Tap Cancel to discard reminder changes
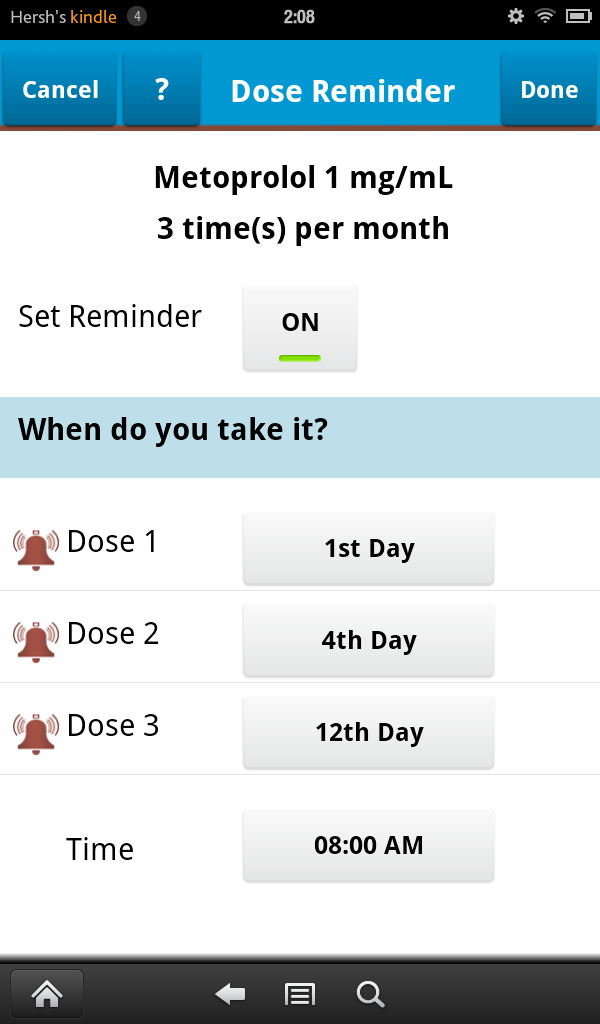The width and height of the screenshot is (600, 1024). (59, 89)
